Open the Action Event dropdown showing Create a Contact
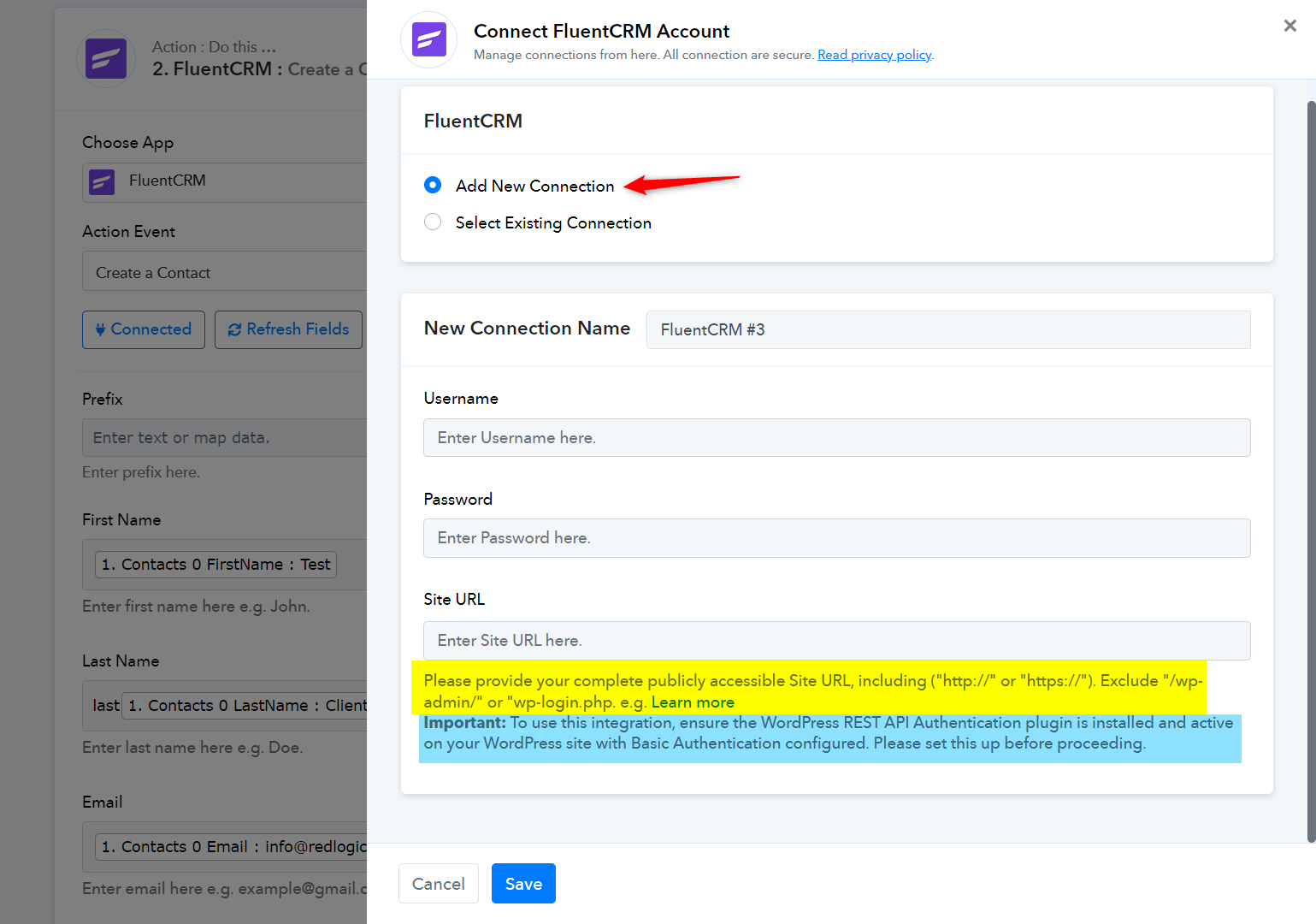This screenshot has height=924, width=1316. 225,272
